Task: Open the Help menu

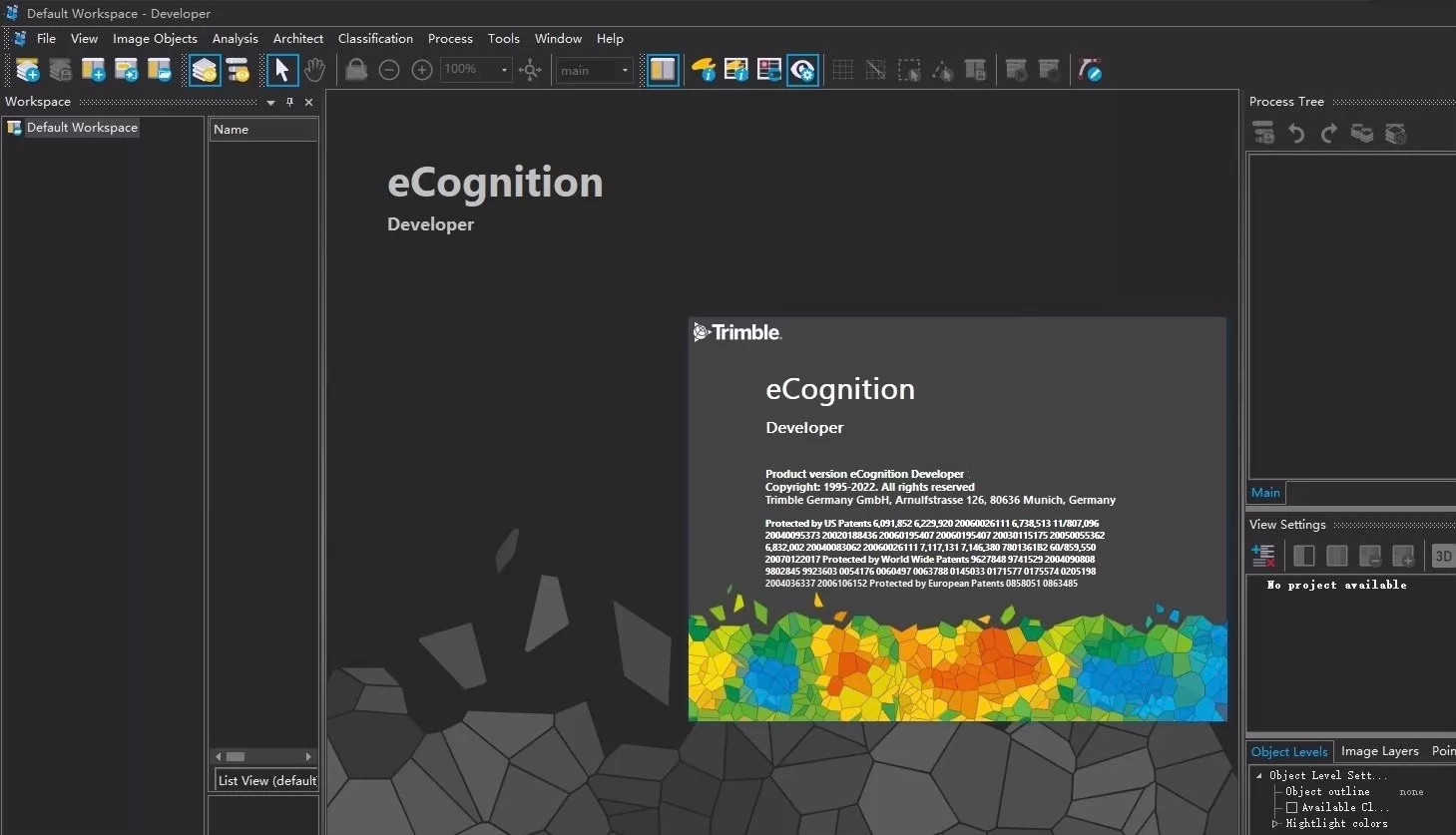Action: point(610,38)
